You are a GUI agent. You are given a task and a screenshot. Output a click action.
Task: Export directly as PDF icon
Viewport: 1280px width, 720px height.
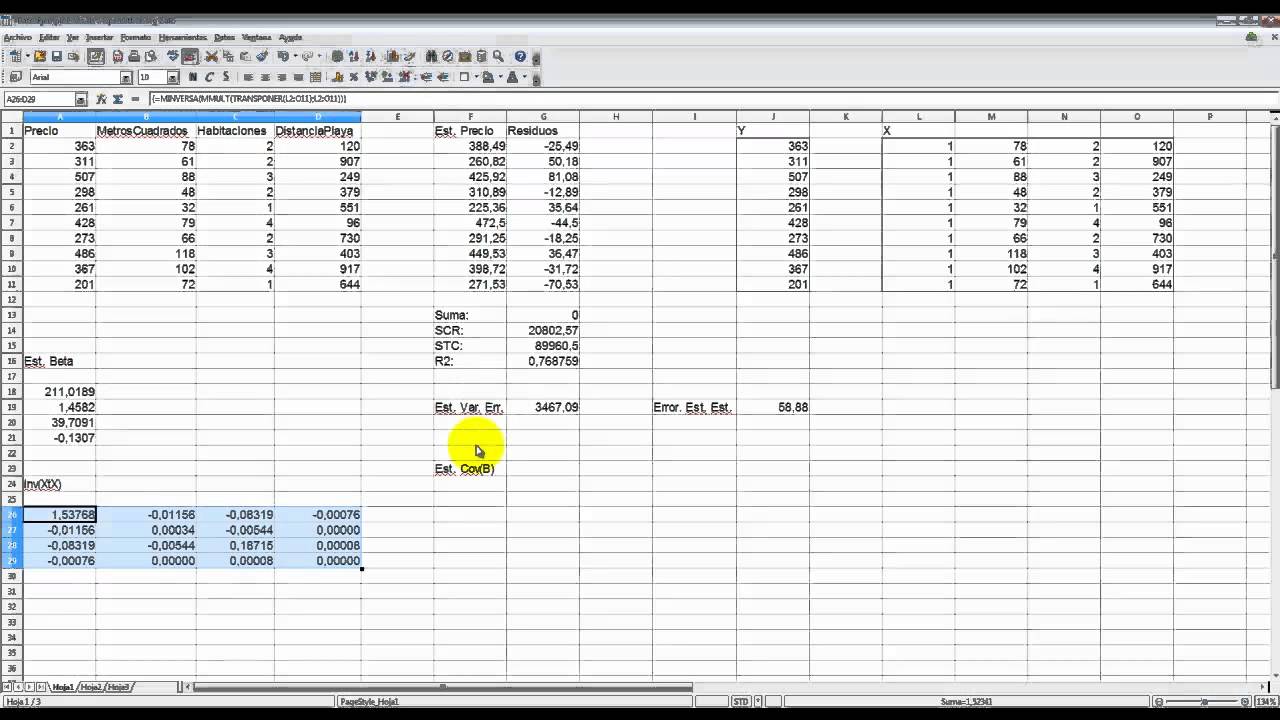pos(118,57)
